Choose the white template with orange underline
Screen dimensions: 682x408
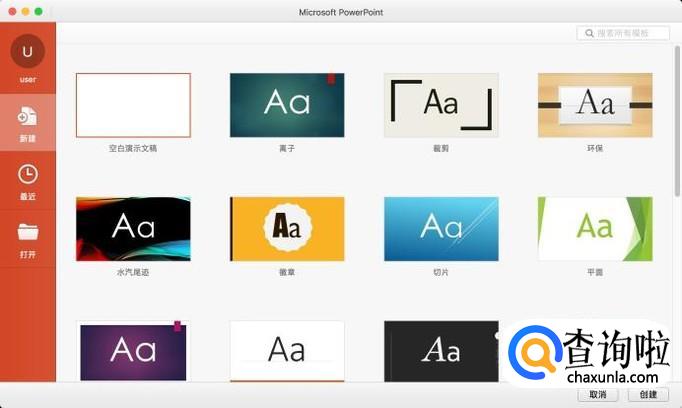[287, 351]
